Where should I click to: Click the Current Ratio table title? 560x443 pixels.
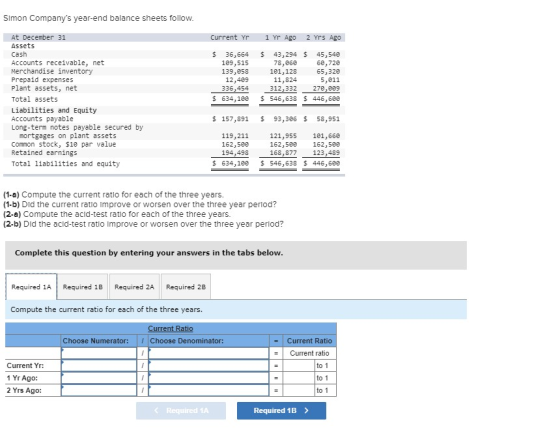(x=170, y=328)
